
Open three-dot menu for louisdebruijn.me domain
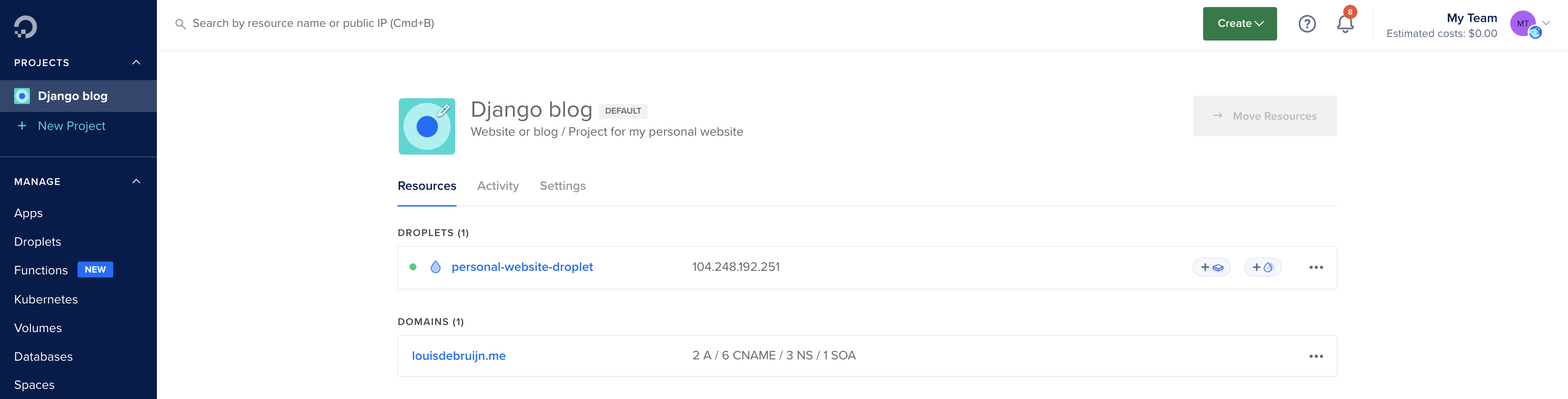(1316, 356)
